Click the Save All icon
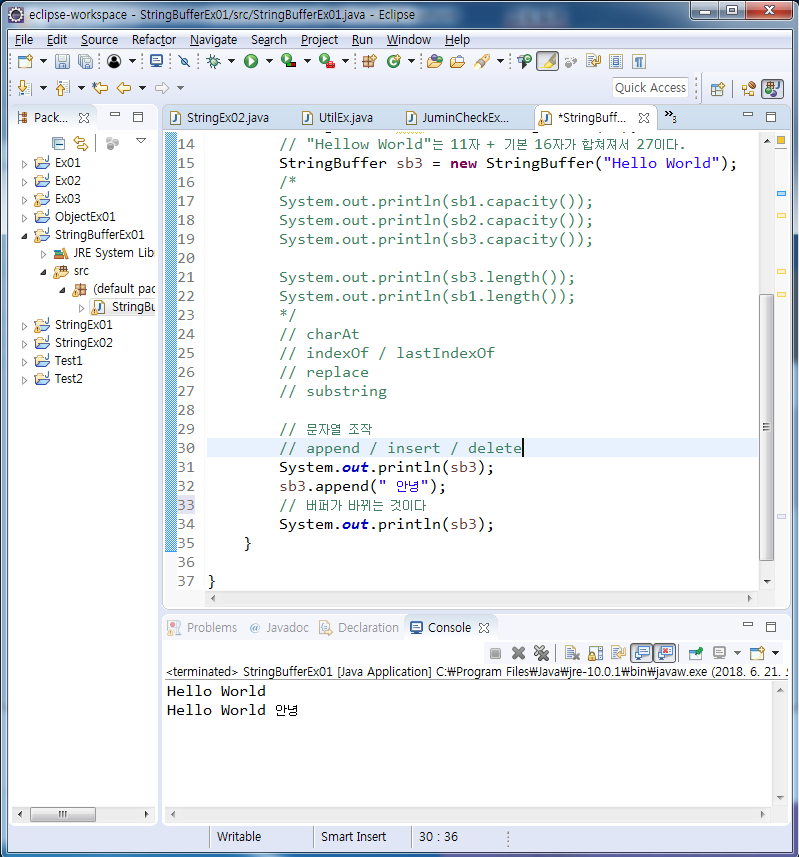The image size is (799, 857). pyautogui.click(x=85, y=61)
